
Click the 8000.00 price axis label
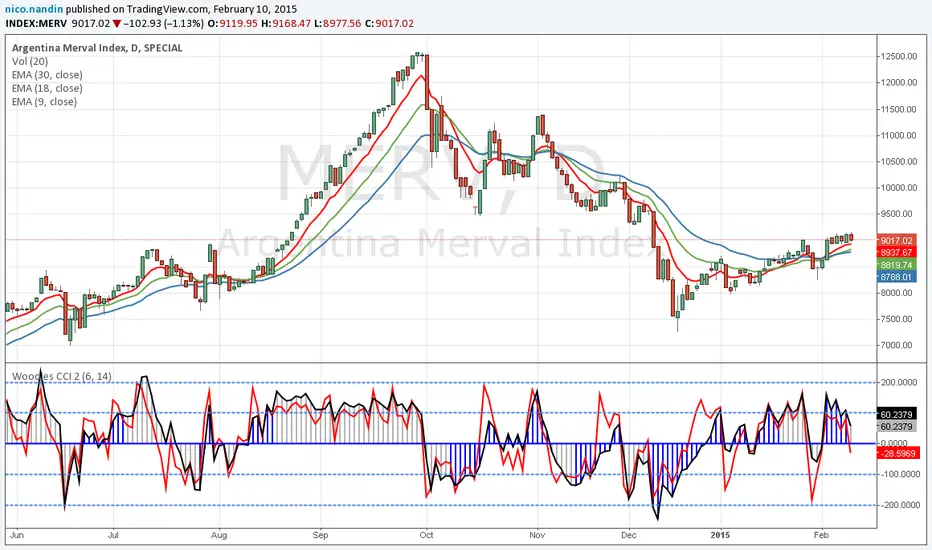tap(897, 293)
